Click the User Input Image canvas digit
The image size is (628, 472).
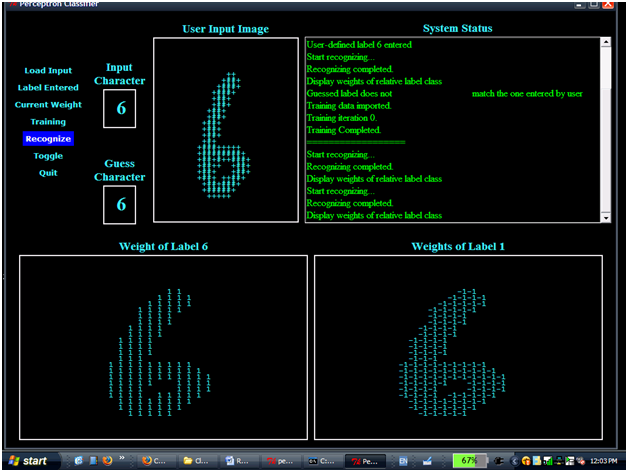coord(223,135)
